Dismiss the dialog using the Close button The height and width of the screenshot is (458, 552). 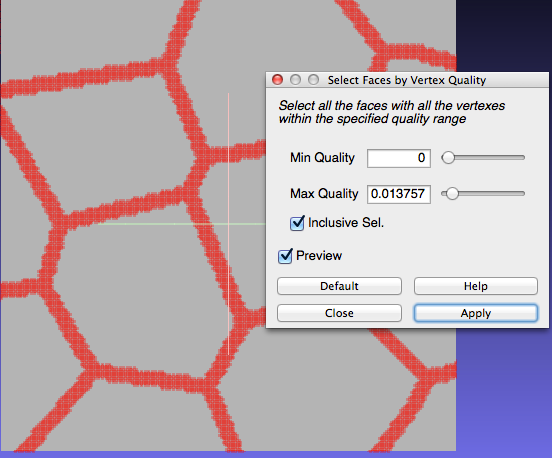[x=339, y=313]
